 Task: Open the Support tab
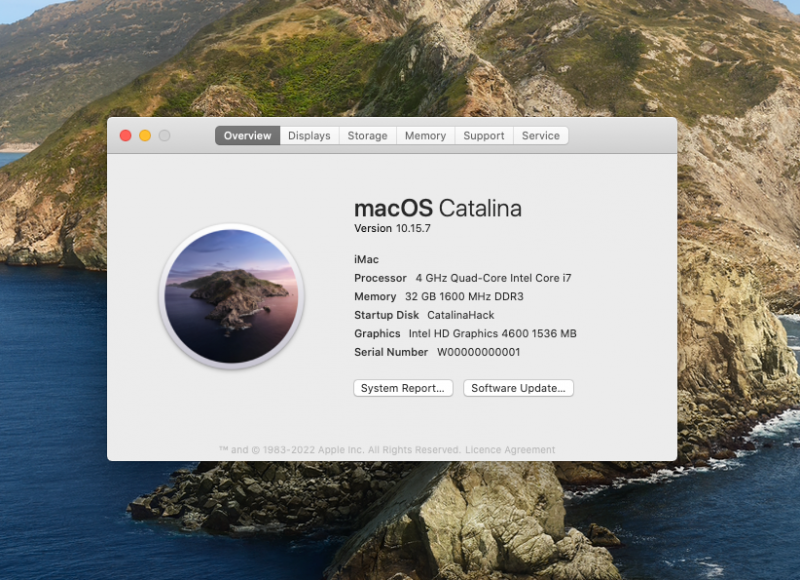[x=484, y=136]
